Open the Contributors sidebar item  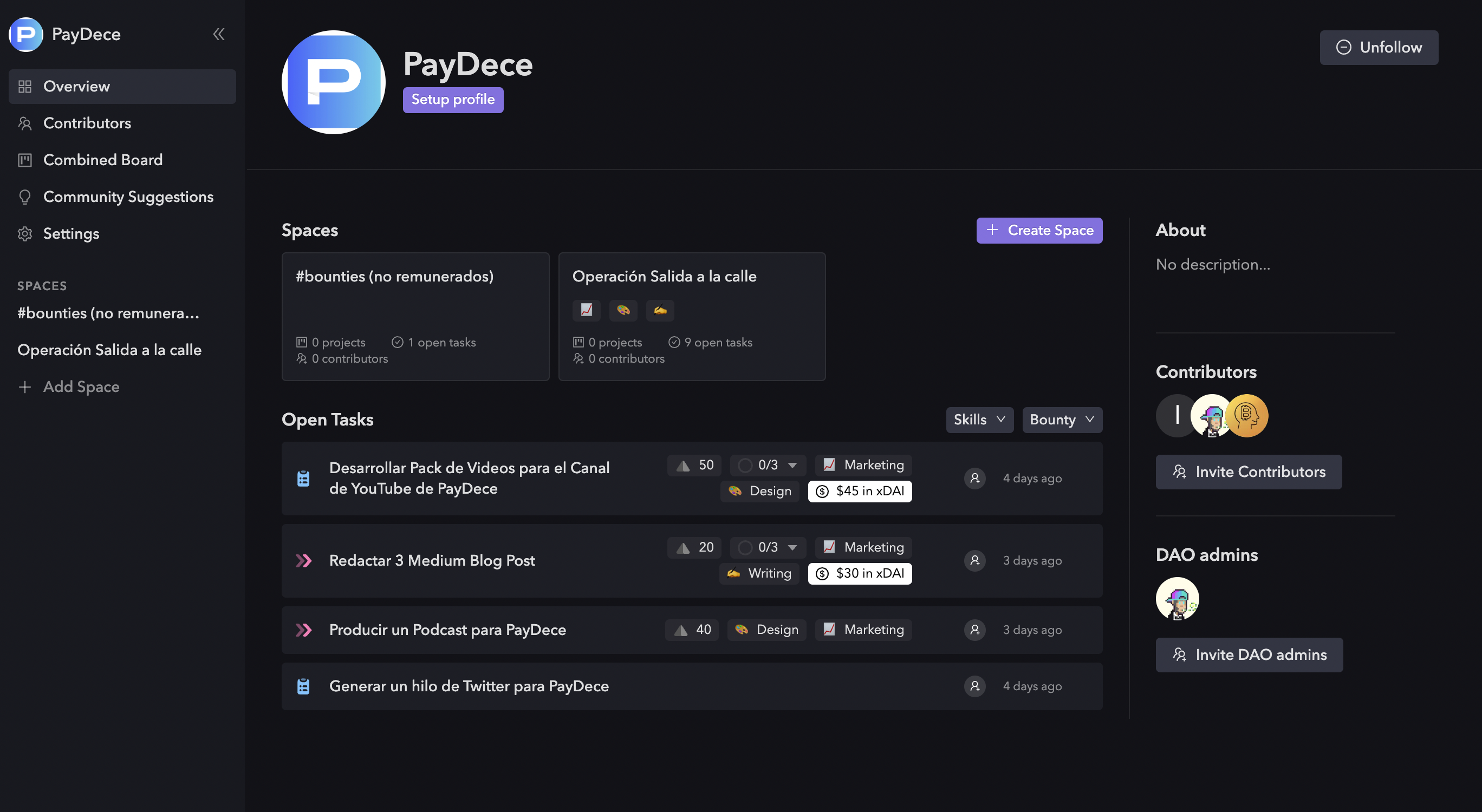(x=122, y=123)
